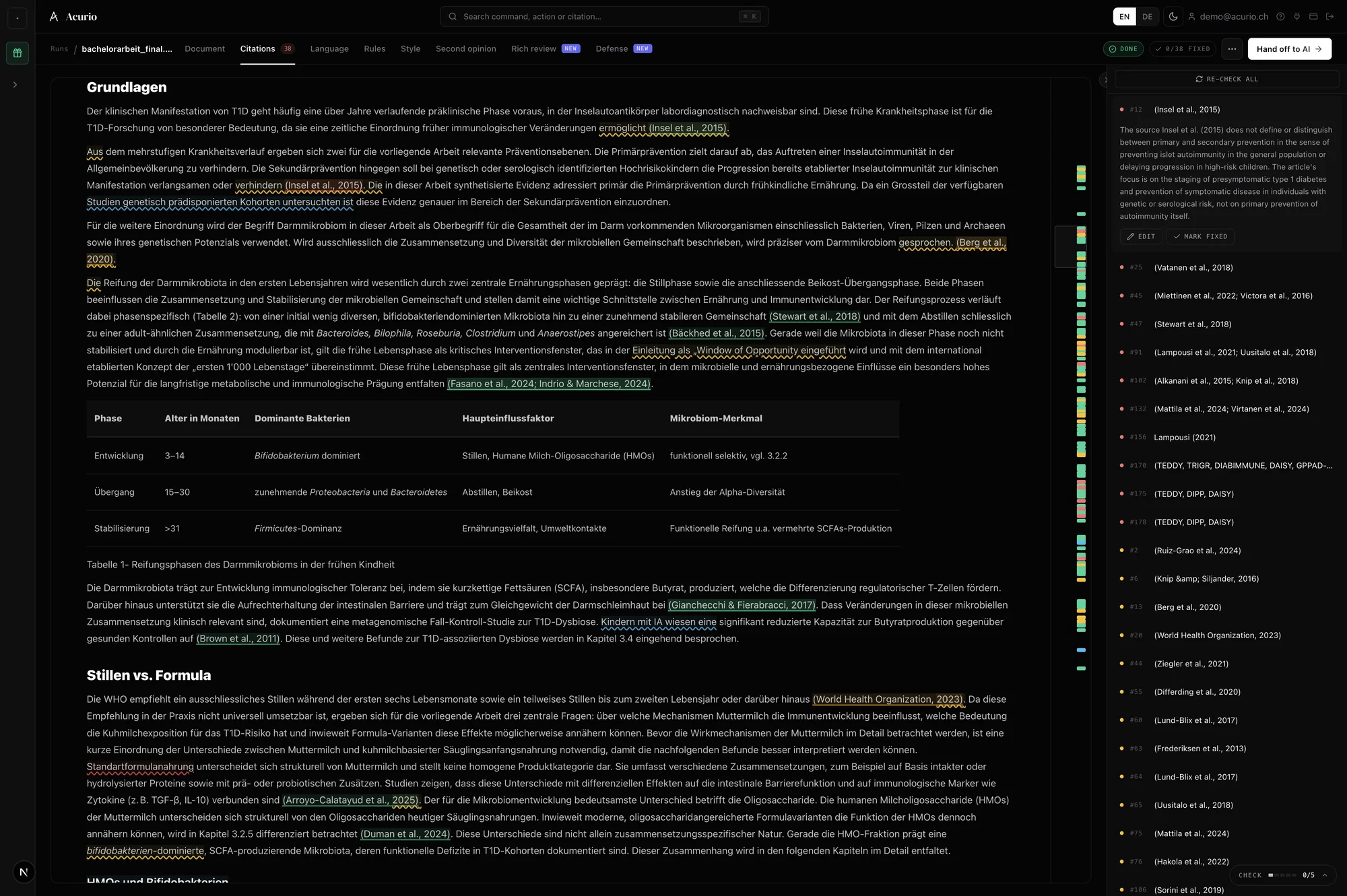Click the Runs breadcrumb link
The width and height of the screenshot is (1347, 896).
tap(59, 49)
